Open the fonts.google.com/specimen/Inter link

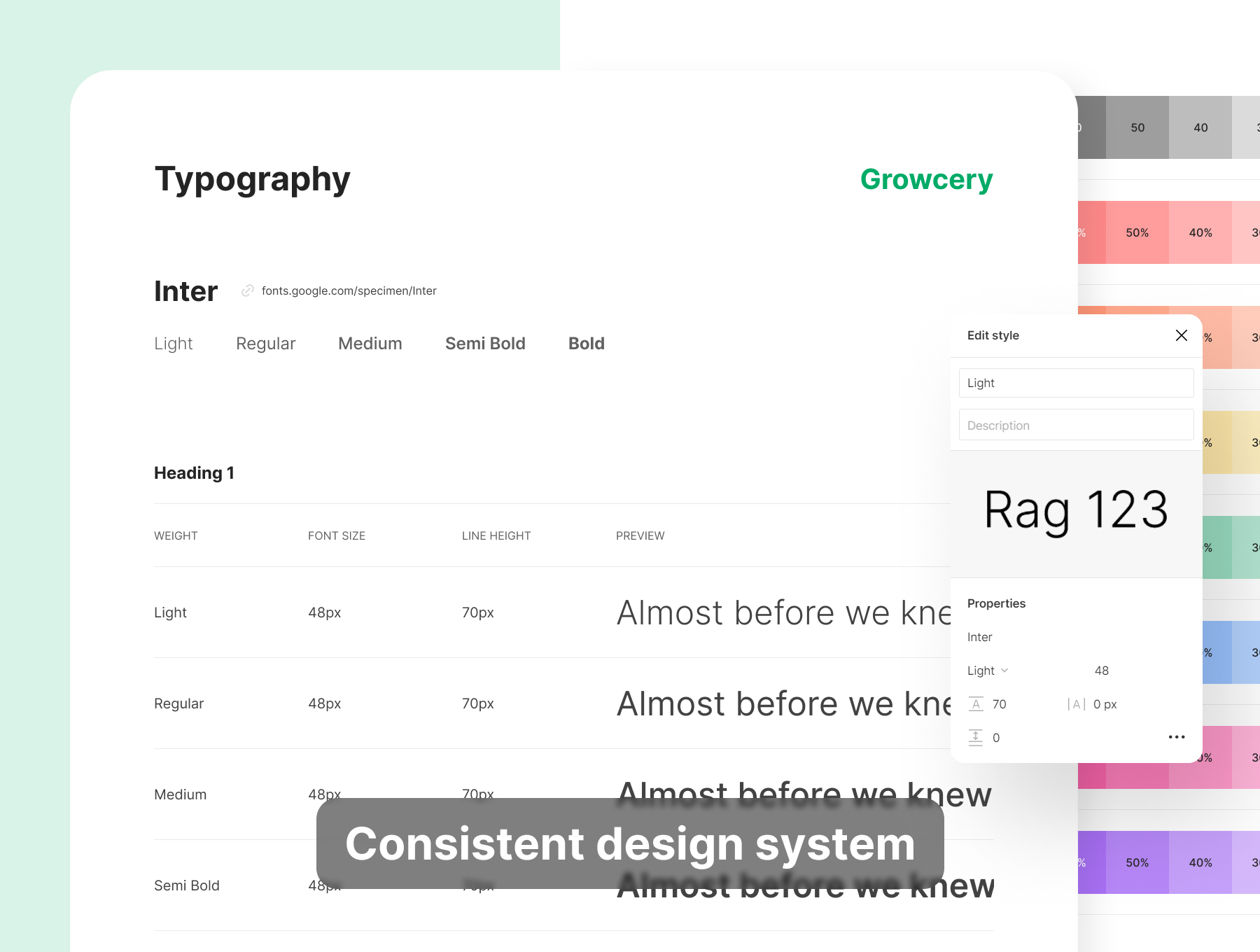(349, 290)
